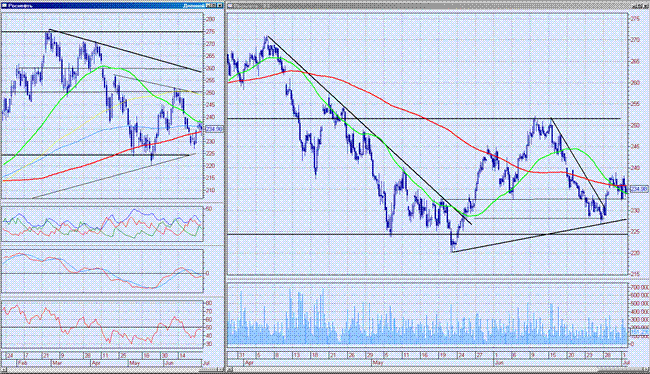Image resolution: width=650 pixels, height=374 pixels.
Task: Select Apr month marker on left time axis
Action: (x=96, y=363)
